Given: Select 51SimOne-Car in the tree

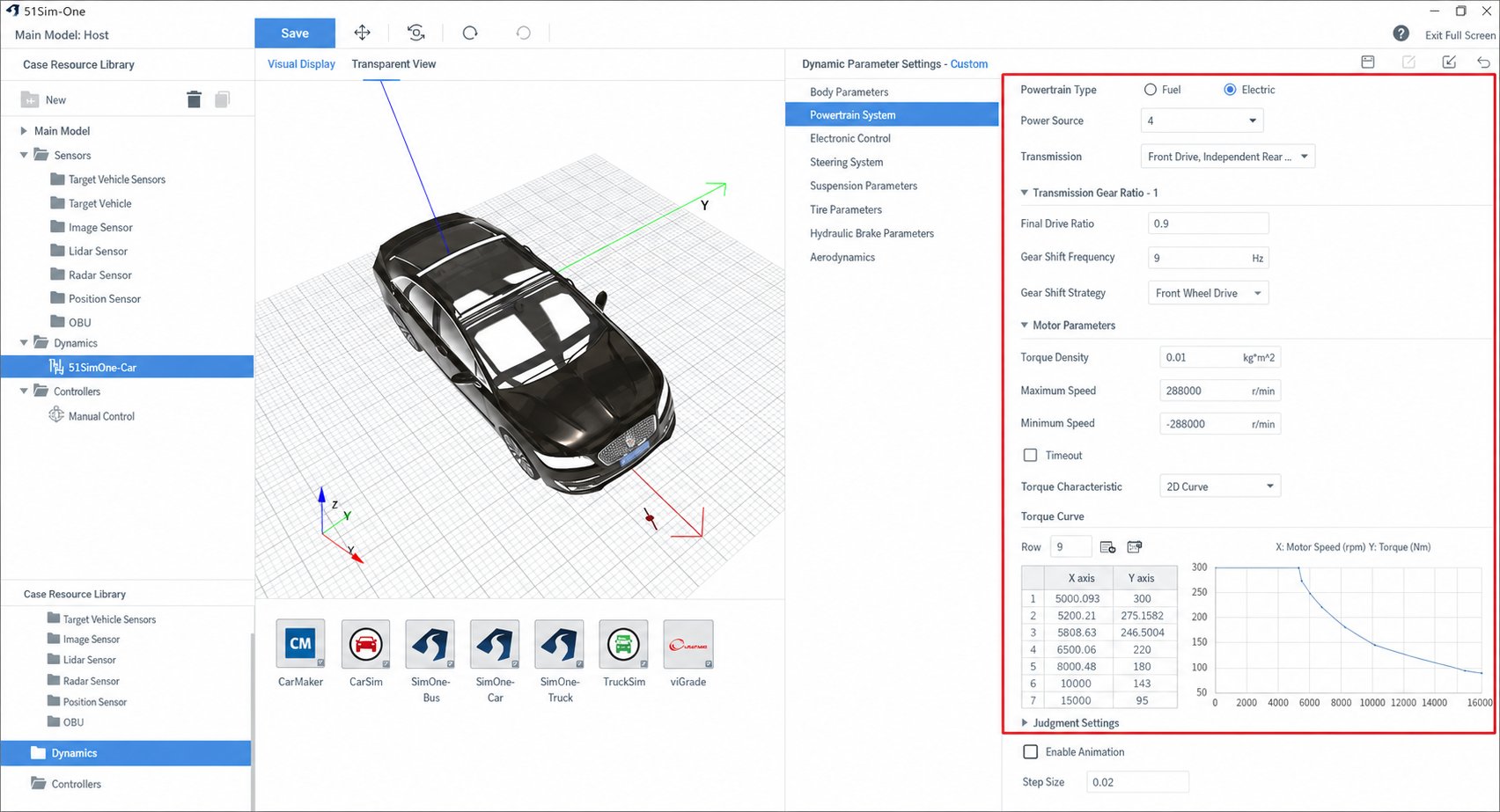Looking at the screenshot, I should coord(127,367).
